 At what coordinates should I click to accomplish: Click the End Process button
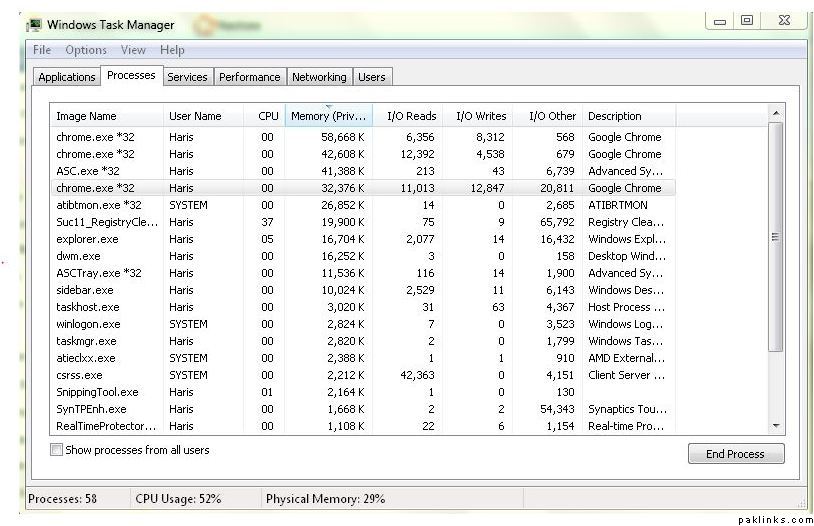(735, 454)
